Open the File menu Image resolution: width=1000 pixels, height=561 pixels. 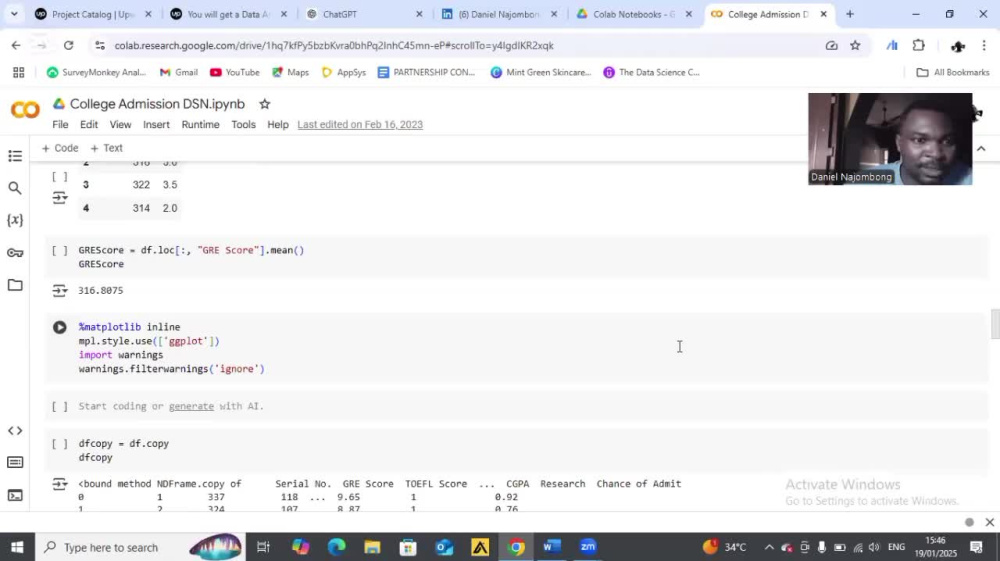point(60,124)
